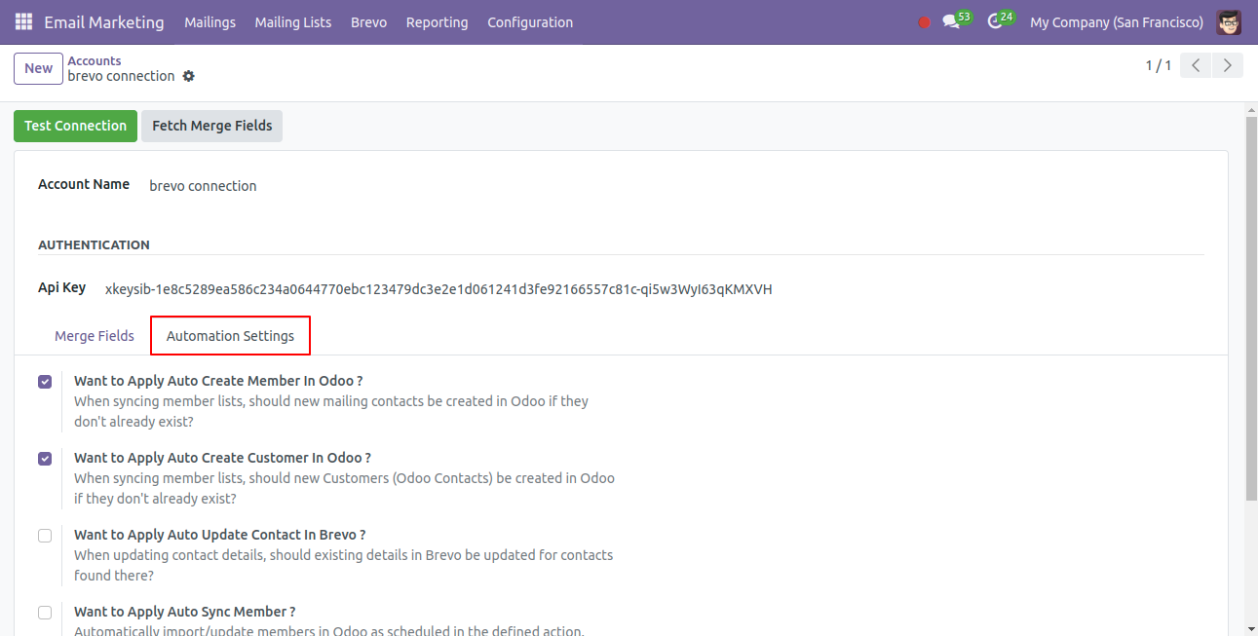Click the Accounts breadcrumb link
This screenshot has height=636, width=1258.
[x=94, y=61]
